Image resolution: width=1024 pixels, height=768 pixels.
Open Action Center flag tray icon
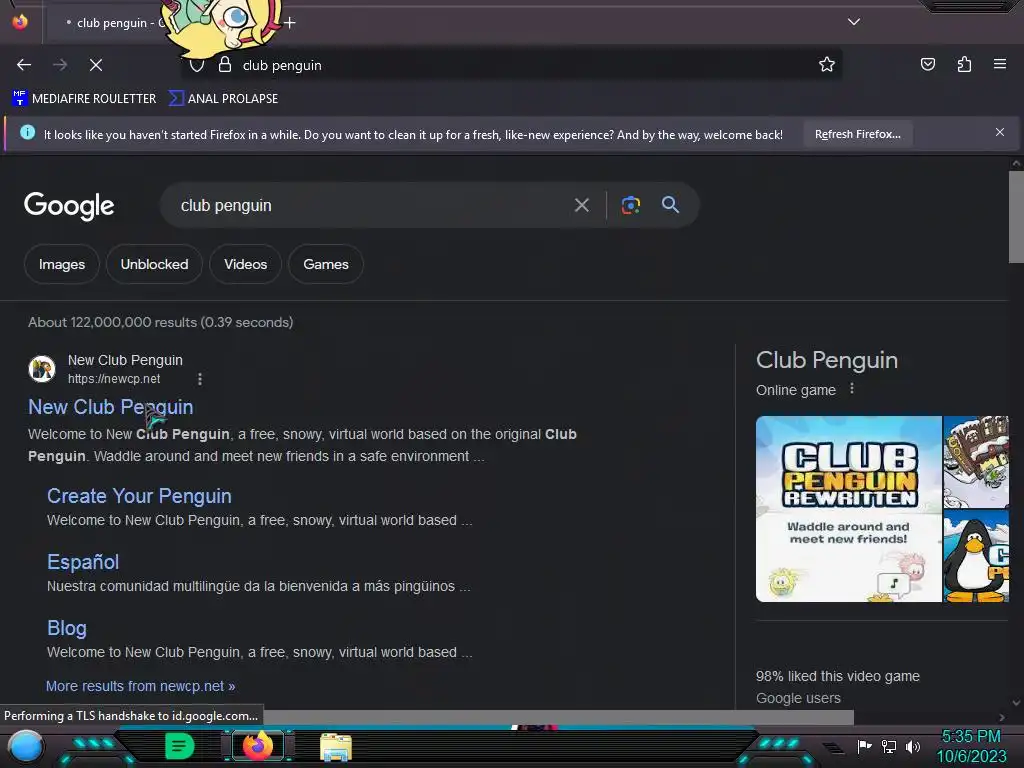click(864, 746)
